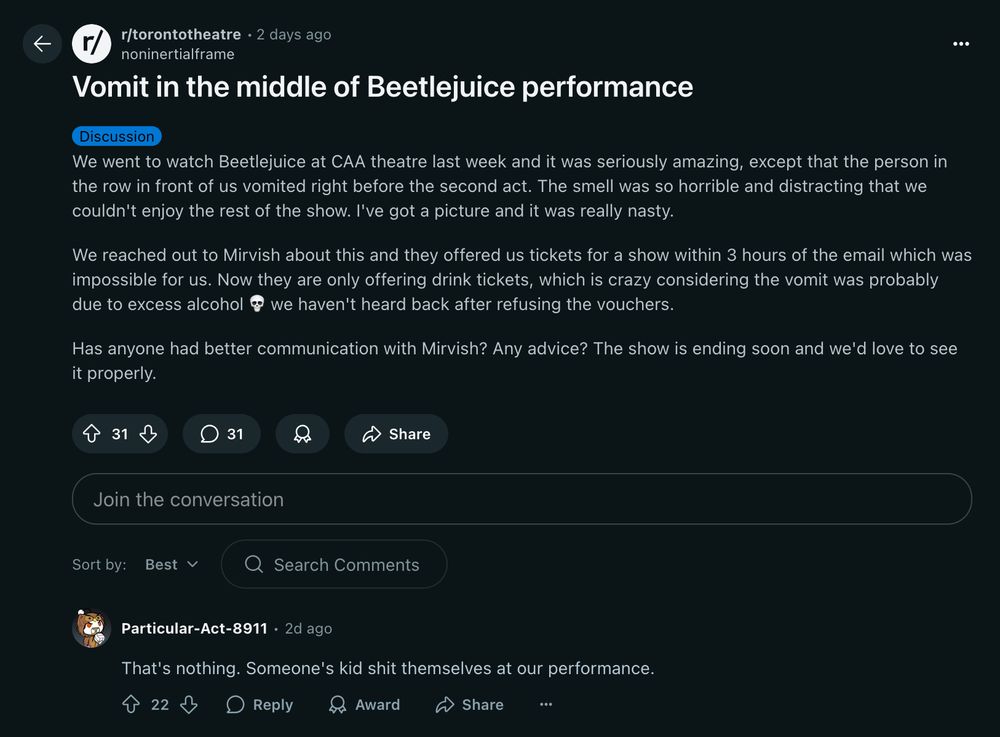The height and width of the screenshot is (737, 1000).
Task: Downvote the Beetlejuice vomit post
Action: point(148,434)
